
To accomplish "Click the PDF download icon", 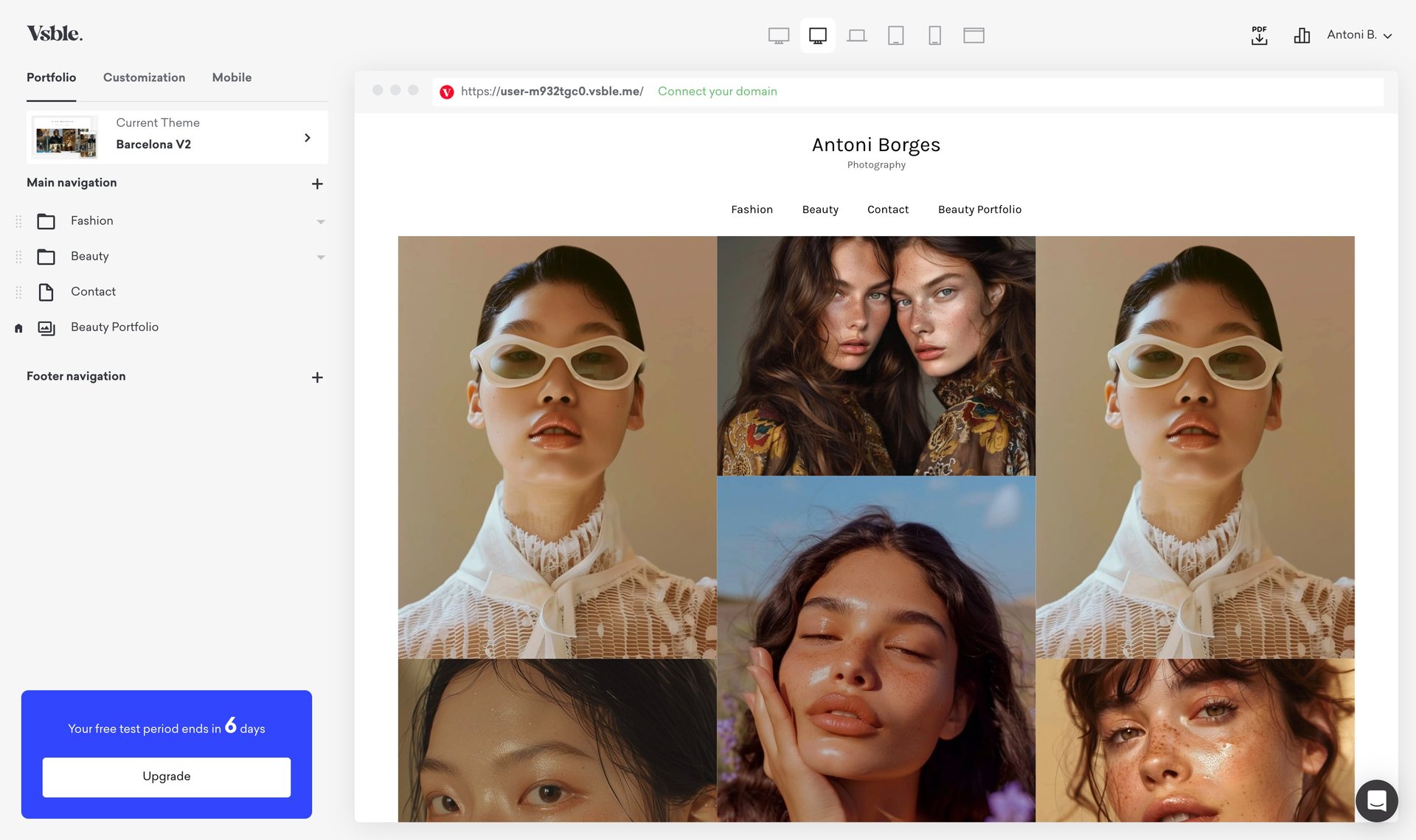I will [x=1259, y=35].
